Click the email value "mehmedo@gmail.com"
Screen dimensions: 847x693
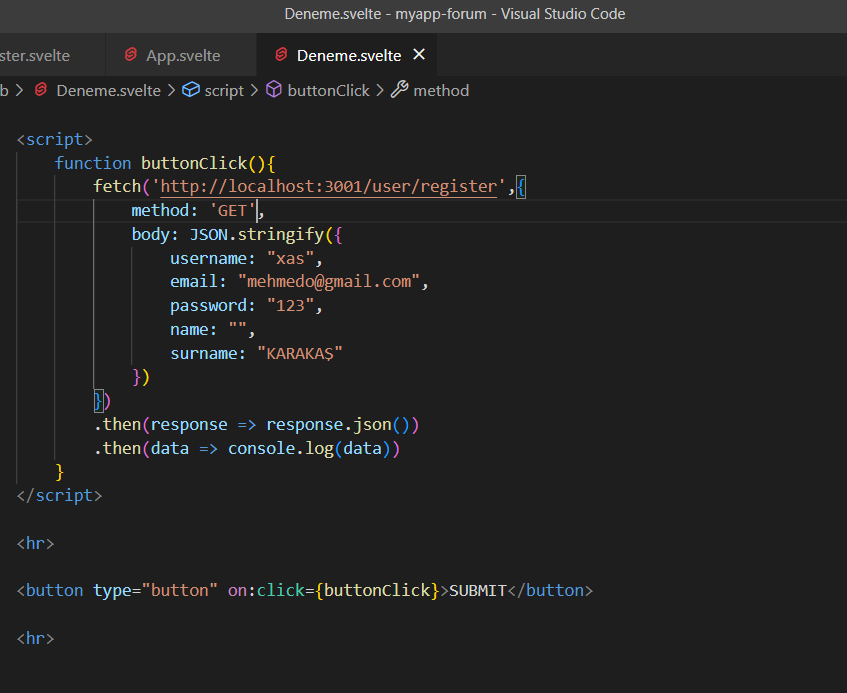pyautogui.click(x=329, y=281)
